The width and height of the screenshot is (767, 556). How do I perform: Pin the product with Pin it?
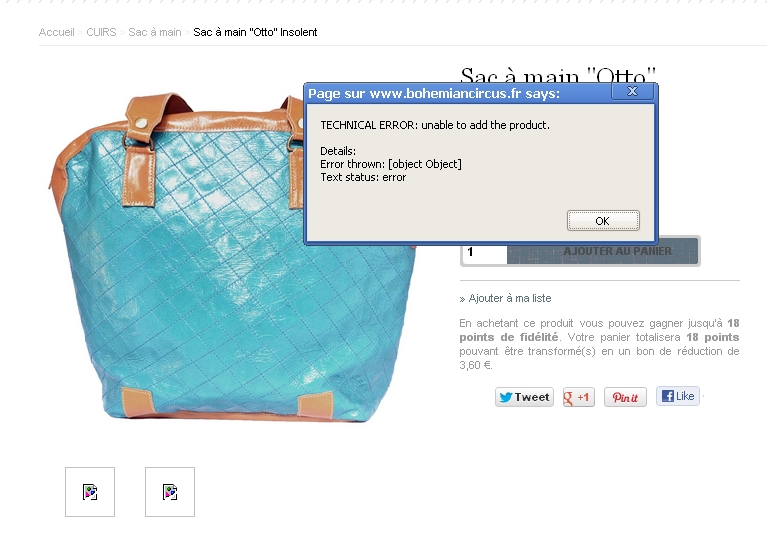(625, 397)
